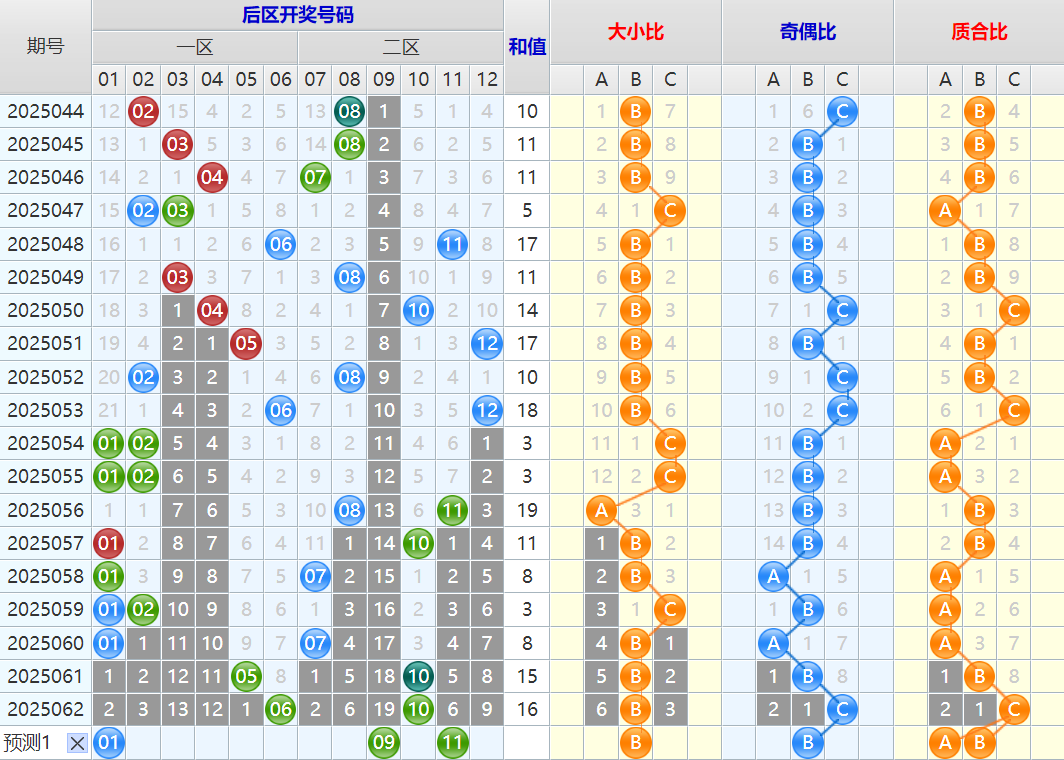Image resolution: width=1064 pixels, height=760 pixels.
Task: Click green ball 05 in row 2025061
Action: click(246, 677)
